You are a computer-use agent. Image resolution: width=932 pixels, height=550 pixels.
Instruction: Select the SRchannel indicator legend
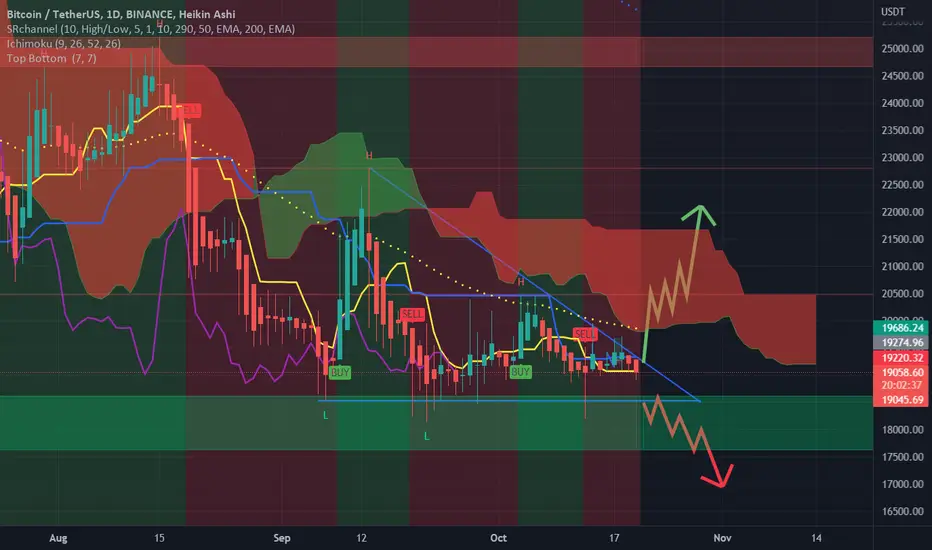[x=150, y=29]
